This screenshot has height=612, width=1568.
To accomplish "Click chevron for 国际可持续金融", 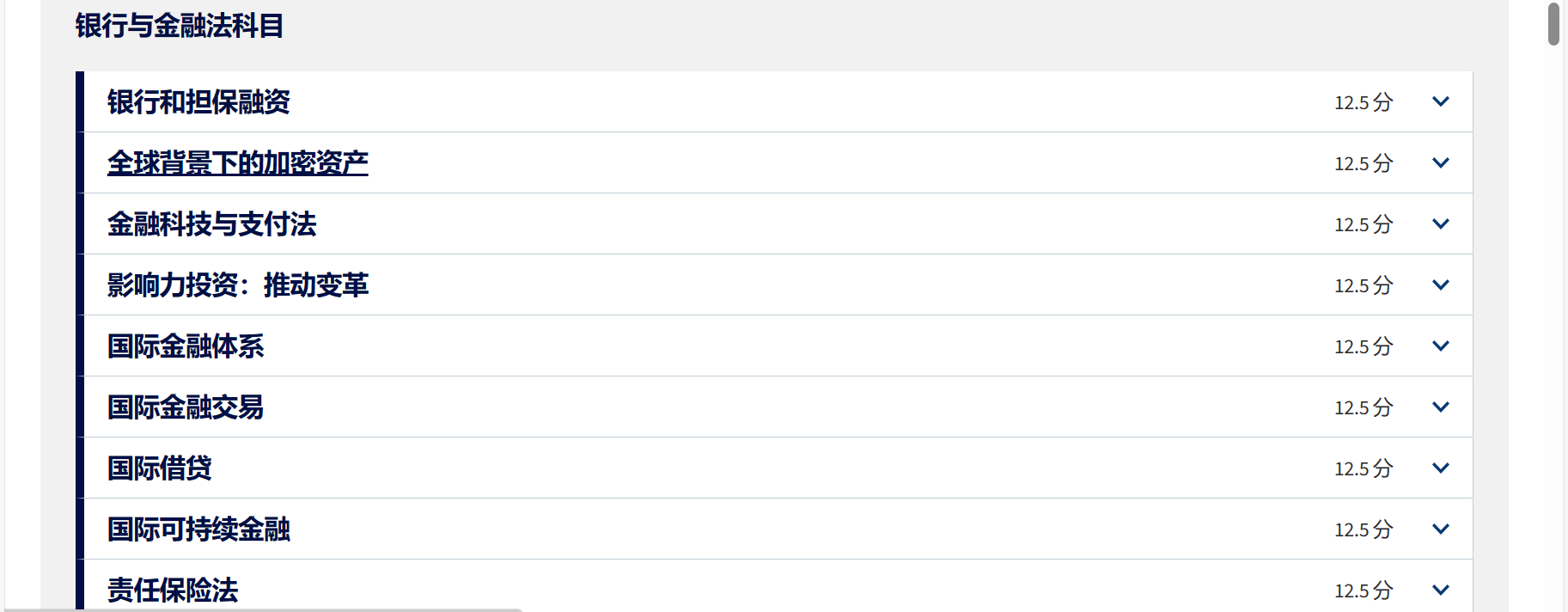I will coord(1441,529).
